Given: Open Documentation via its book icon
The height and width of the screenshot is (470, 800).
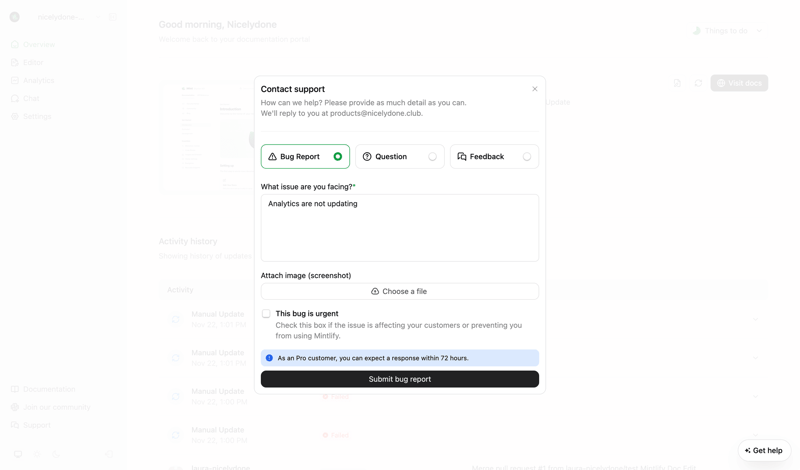Looking at the screenshot, I should point(15,389).
